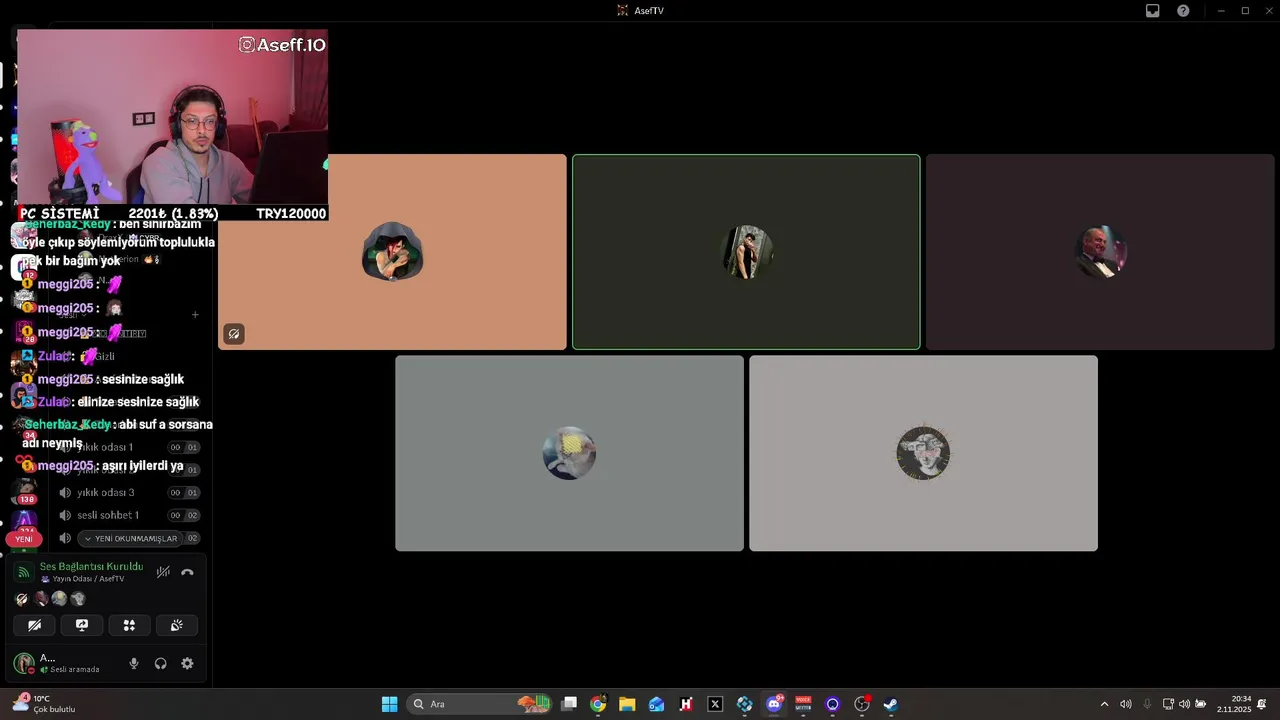Image resolution: width=1280 pixels, height=720 pixels.
Task: Launch Google Chrome from taskbar
Action: click(598, 704)
